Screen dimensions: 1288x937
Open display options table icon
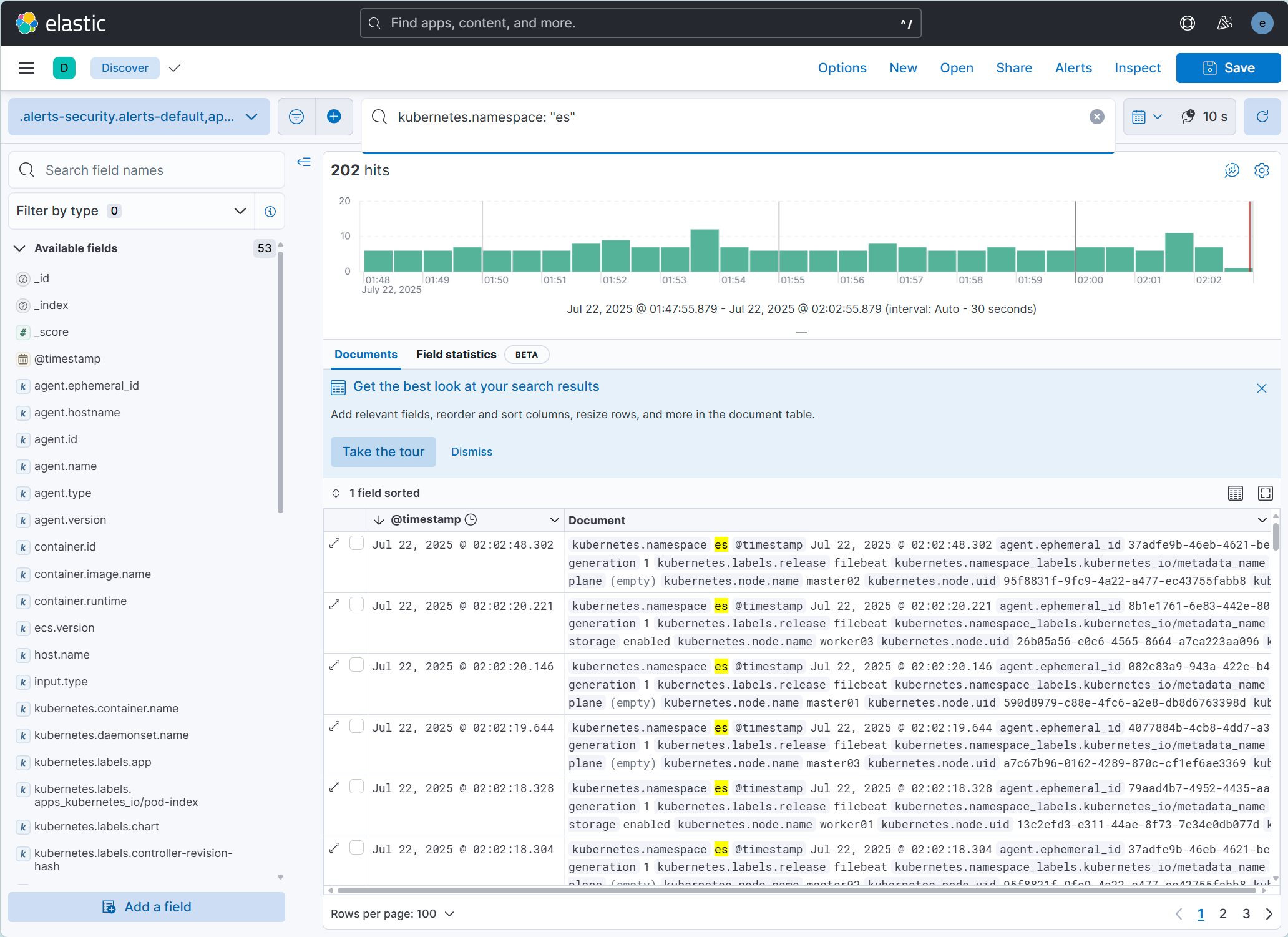(x=1235, y=493)
